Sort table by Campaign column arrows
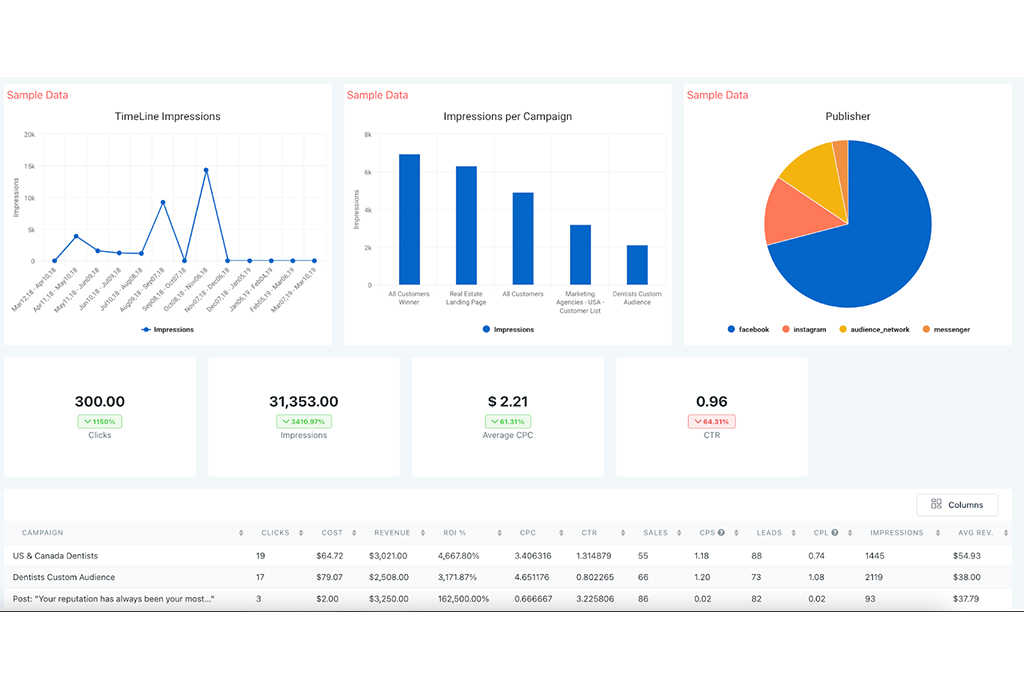This screenshot has width=1024, height=690. pyautogui.click(x=241, y=533)
